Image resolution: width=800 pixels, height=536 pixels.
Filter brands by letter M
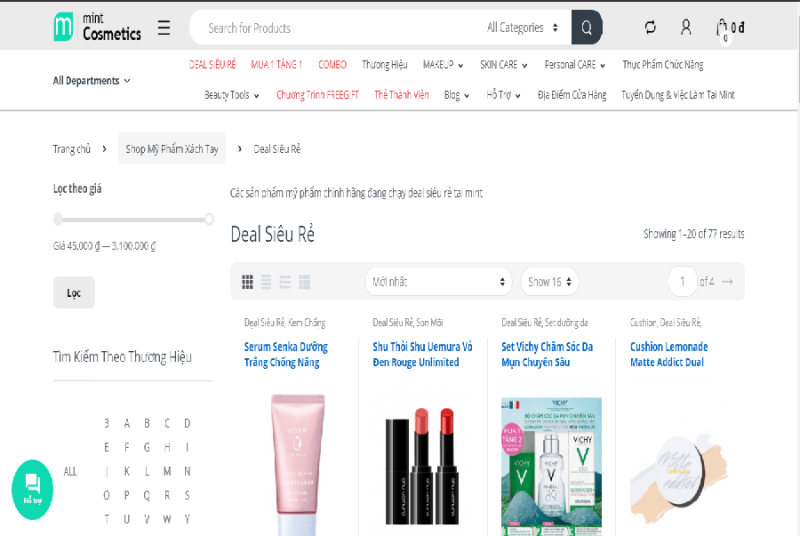167,472
